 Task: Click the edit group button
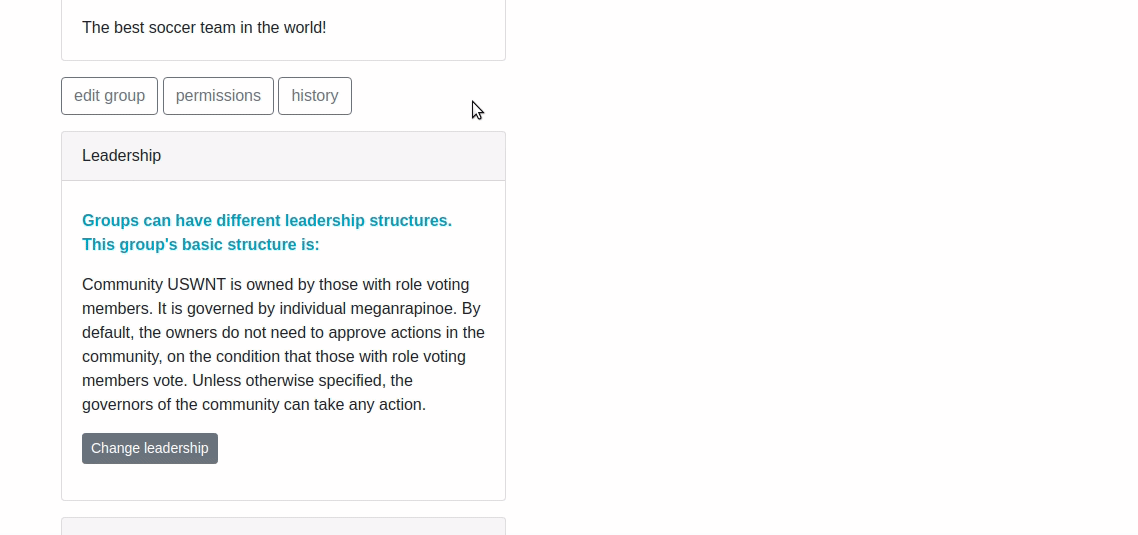click(x=109, y=96)
